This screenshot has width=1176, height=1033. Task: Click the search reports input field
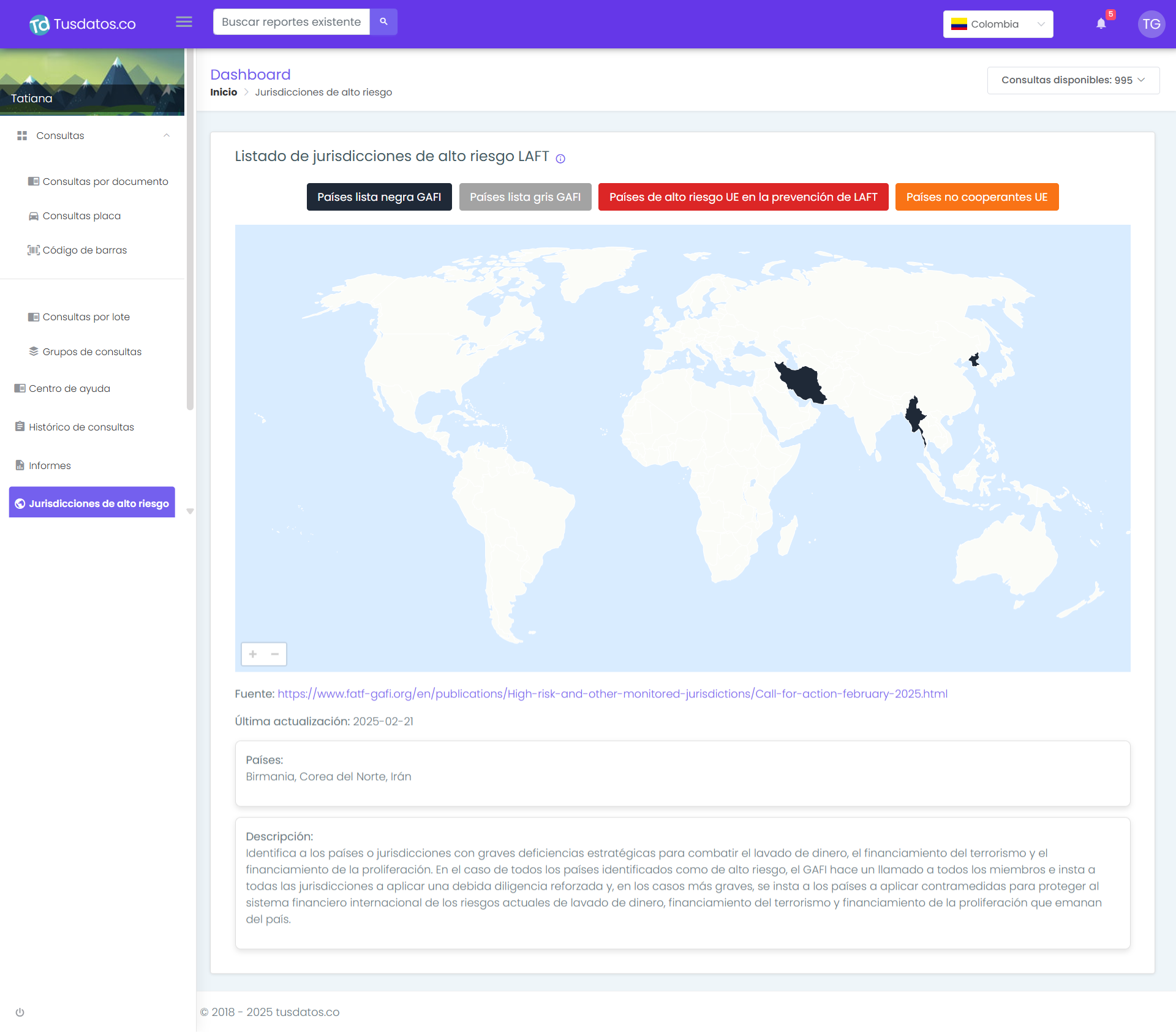coord(291,22)
